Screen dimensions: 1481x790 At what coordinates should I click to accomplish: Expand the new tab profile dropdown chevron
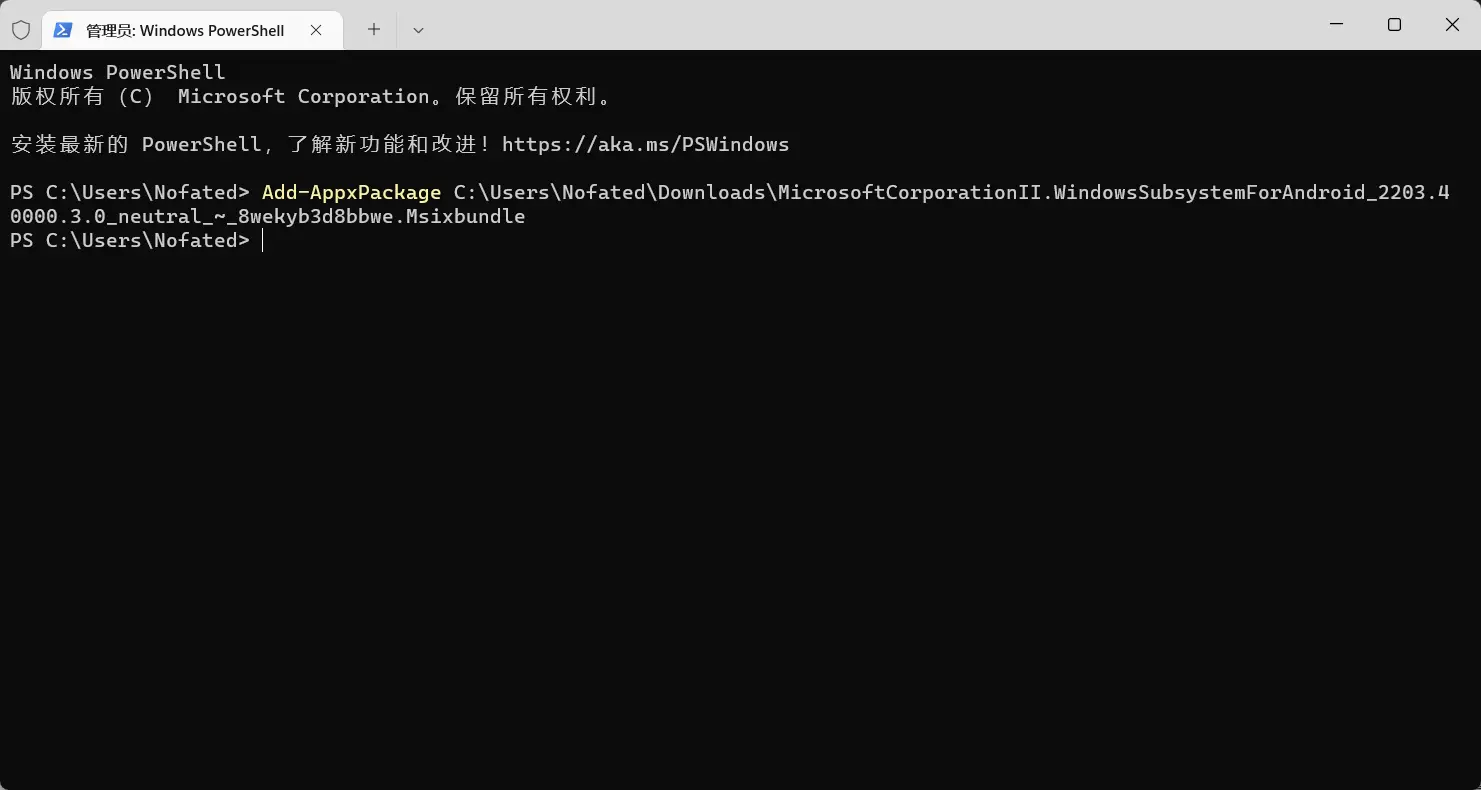[418, 30]
